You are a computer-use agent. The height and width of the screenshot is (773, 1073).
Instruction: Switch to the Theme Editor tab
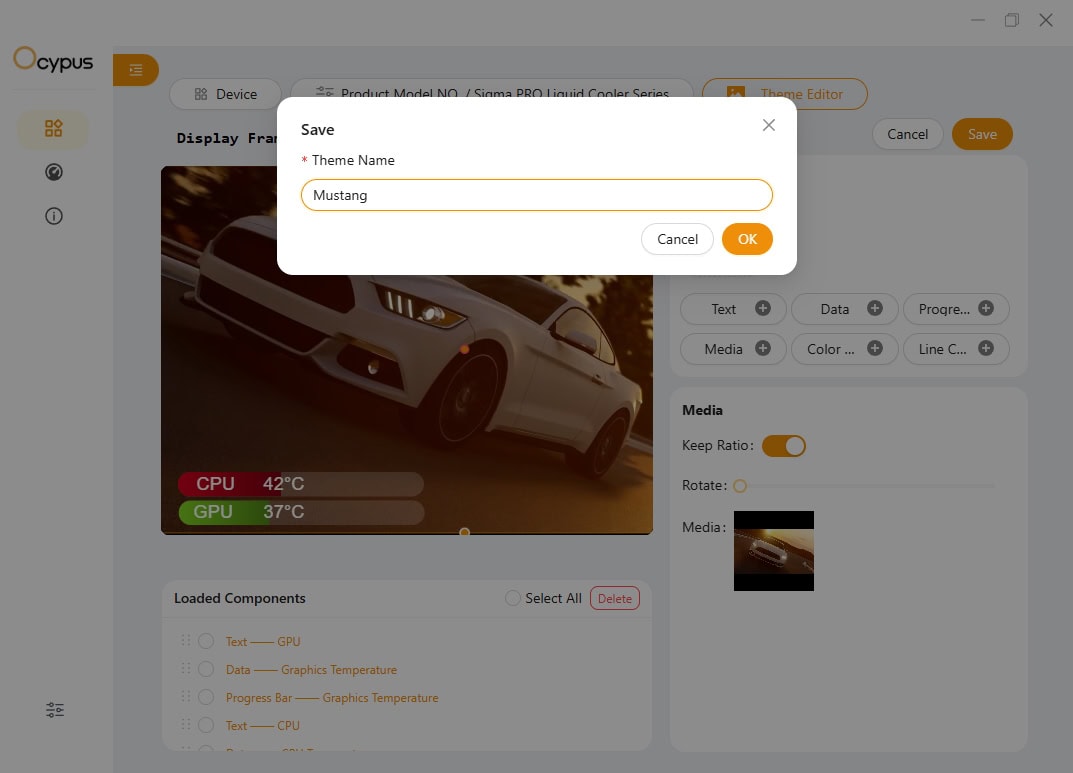tap(785, 94)
